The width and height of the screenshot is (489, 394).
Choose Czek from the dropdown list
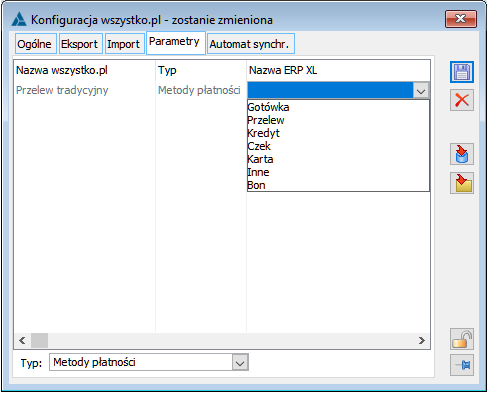(x=338, y=146)
